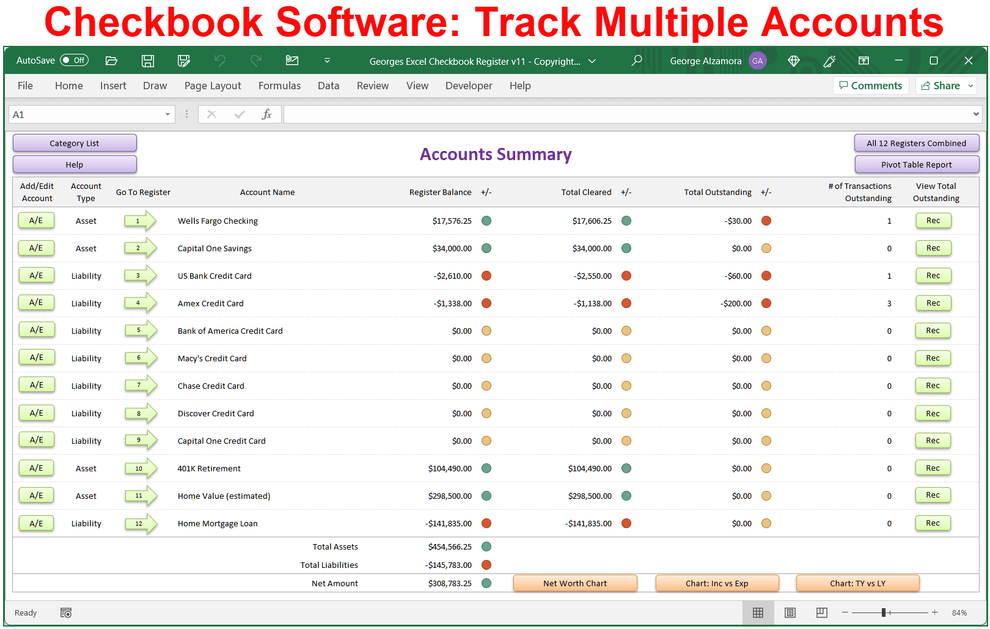Open the Developer tab
Screen dimensions: 990x629
469,85
